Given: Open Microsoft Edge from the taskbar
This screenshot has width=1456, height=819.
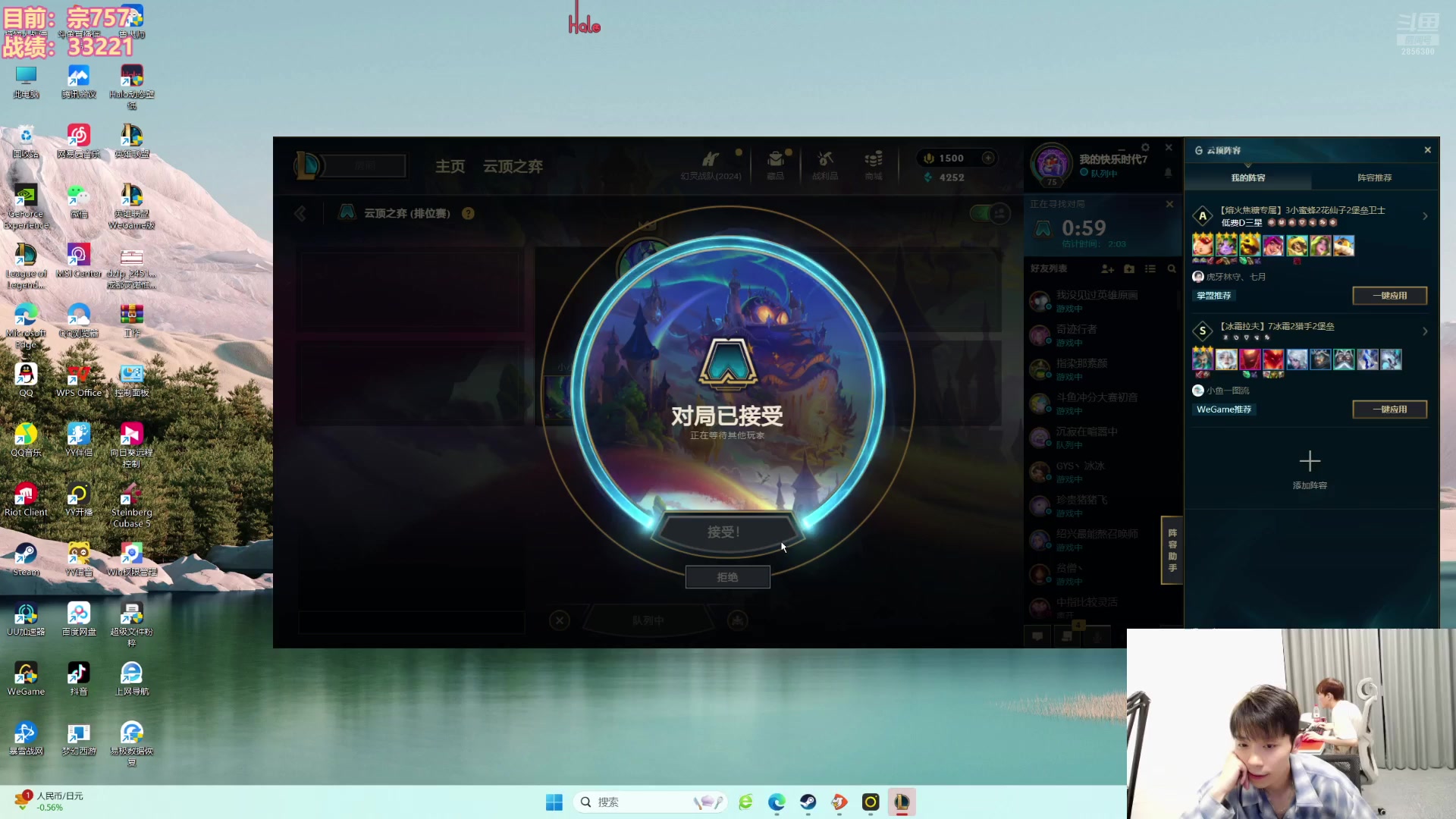Looking at the screenshot, I should coord(777,802).
